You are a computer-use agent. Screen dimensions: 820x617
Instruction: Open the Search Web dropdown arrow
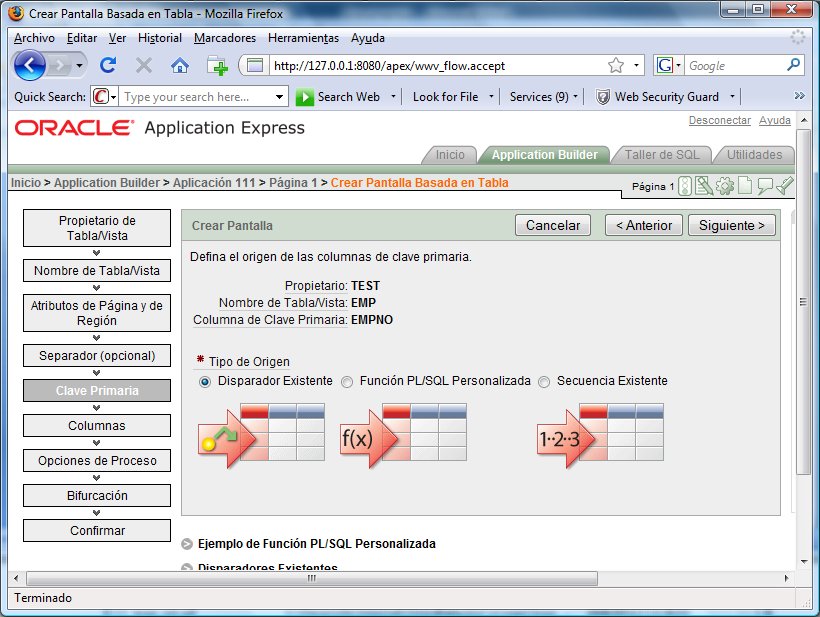(393, 97)
